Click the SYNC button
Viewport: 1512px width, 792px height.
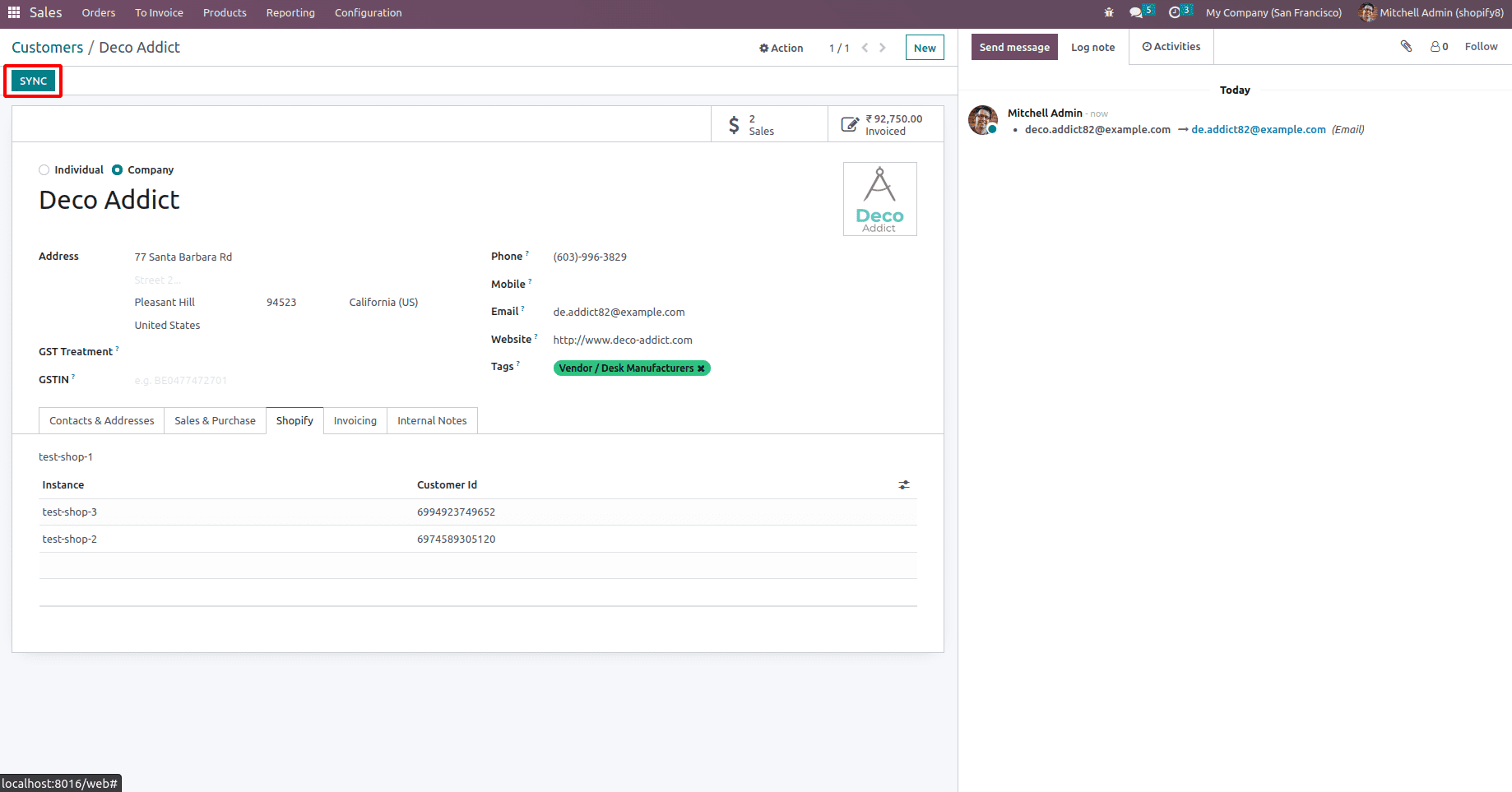pos(34,81)
